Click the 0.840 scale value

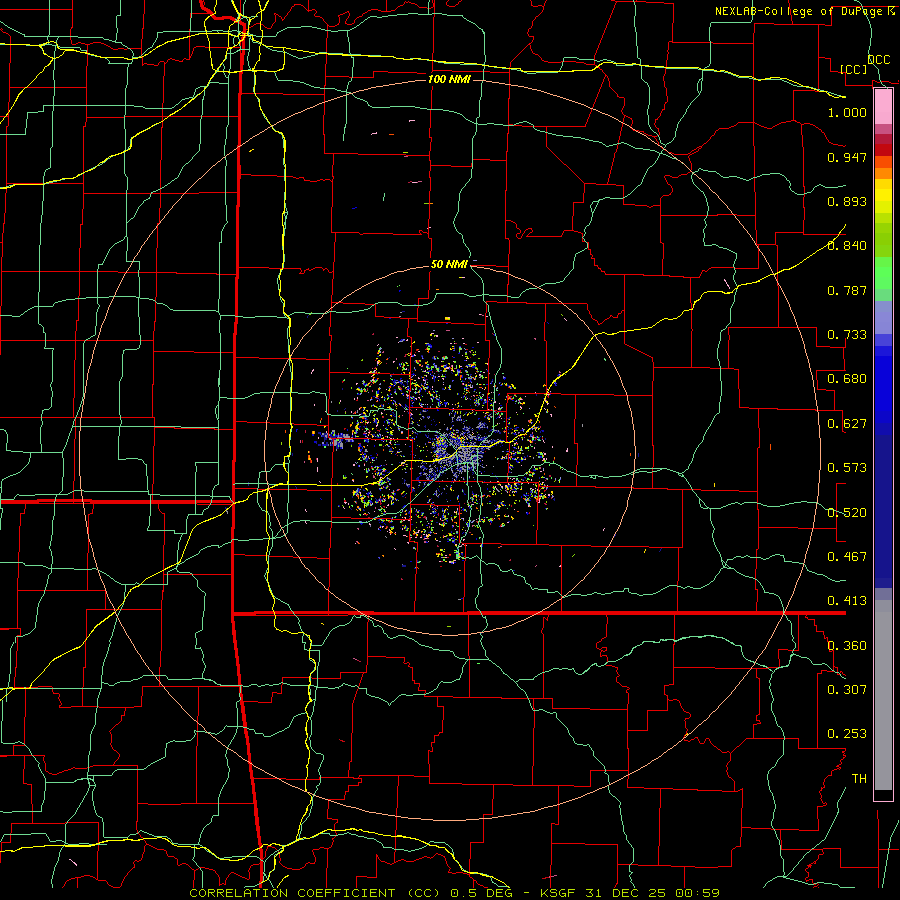[x=847, y=246]
